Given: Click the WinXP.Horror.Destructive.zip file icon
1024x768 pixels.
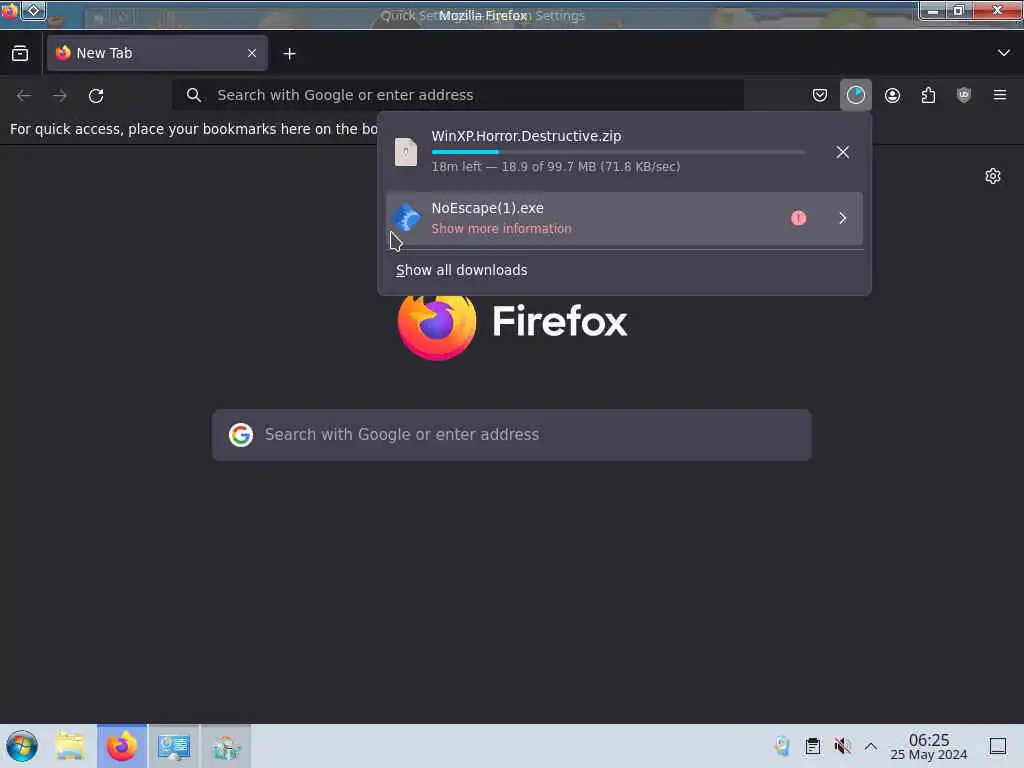Looking at the screenshot, I should click(406, 152).
